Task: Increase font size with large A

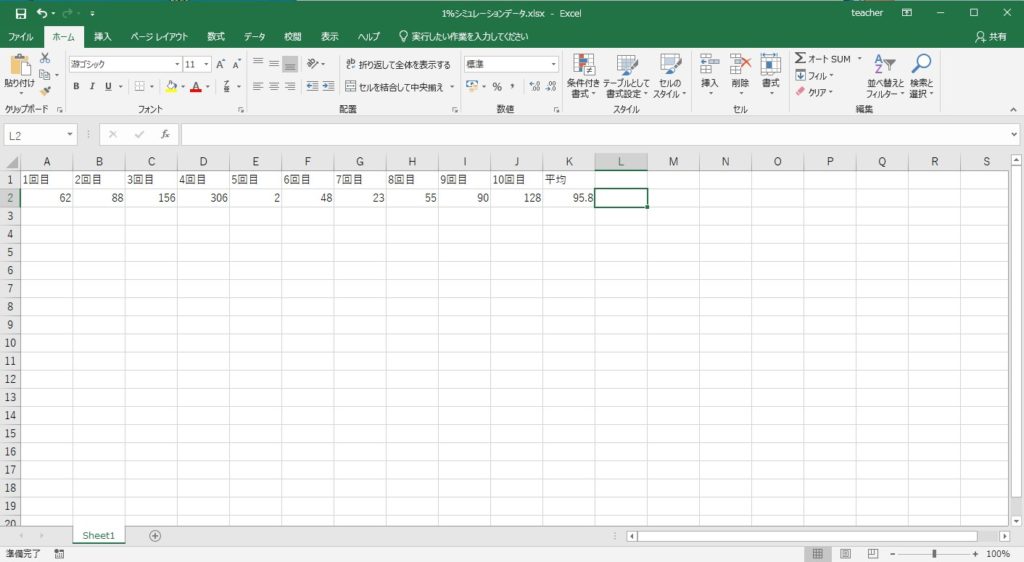Action: [x=221, y=64]
